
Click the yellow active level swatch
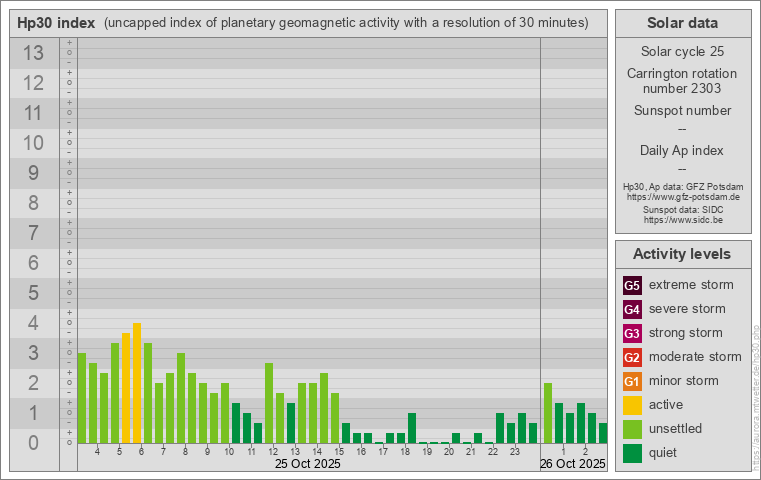632,405
